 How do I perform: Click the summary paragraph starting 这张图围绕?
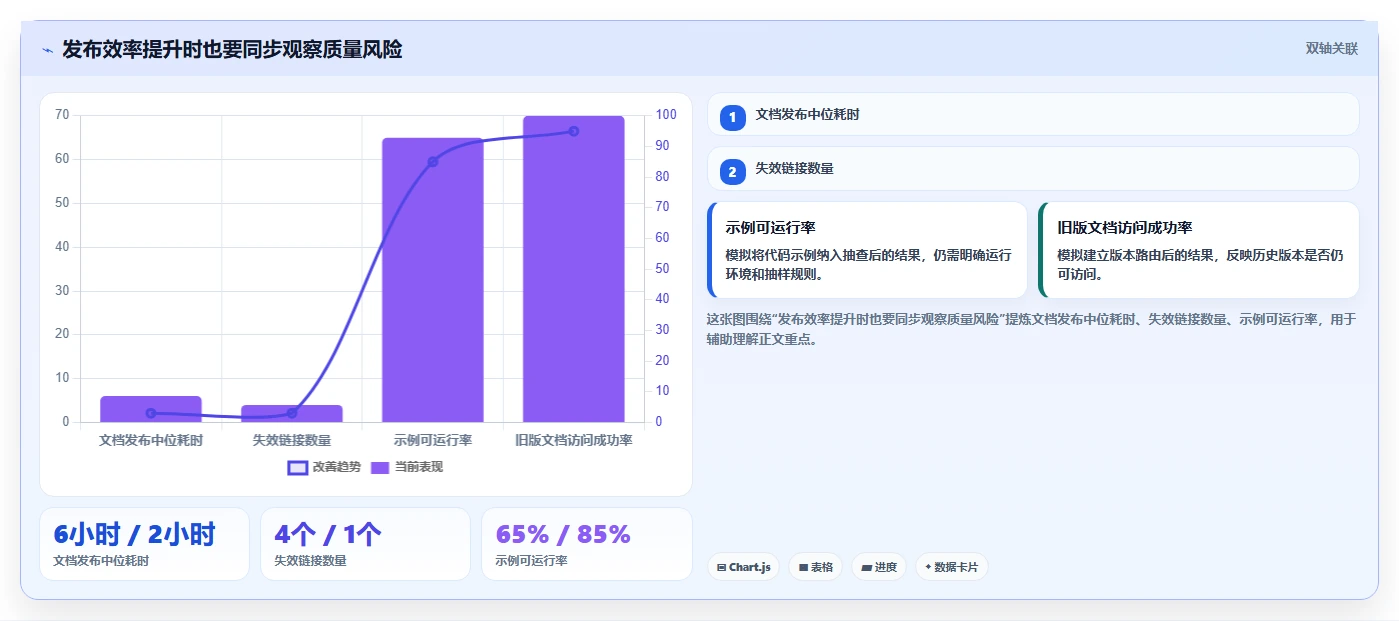coord(1031,329)
